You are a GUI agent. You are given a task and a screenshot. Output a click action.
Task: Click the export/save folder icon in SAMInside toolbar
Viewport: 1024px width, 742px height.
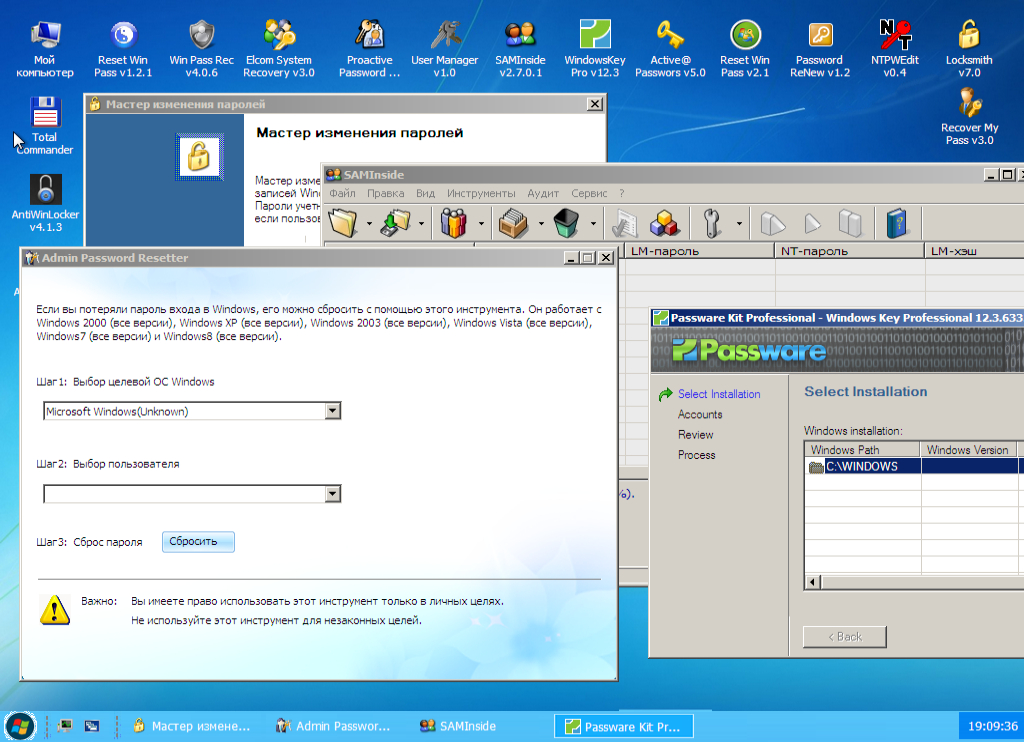[396, 223]
